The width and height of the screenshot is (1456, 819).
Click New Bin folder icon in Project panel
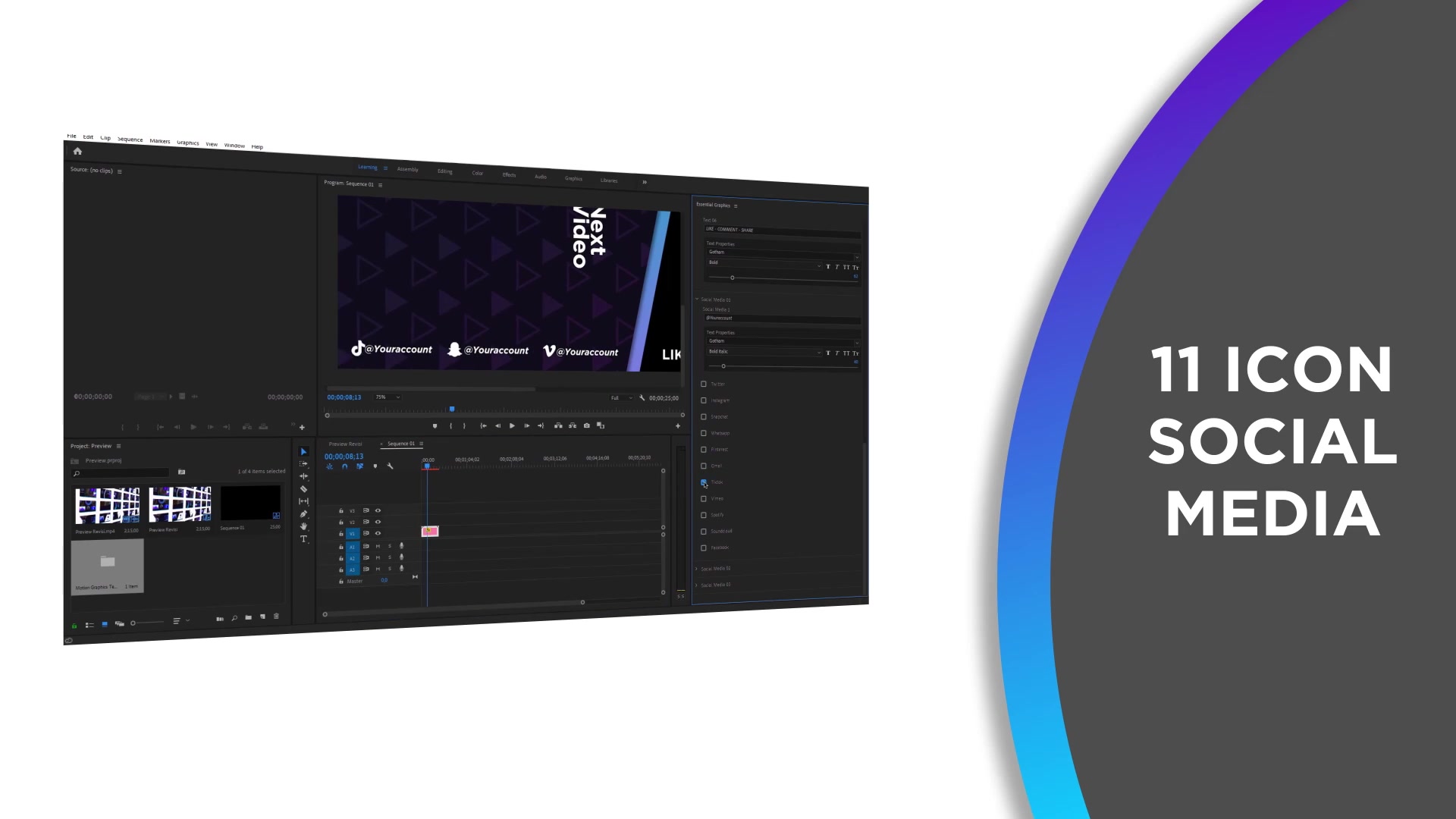pyautogui.click(x=248, y=617)
